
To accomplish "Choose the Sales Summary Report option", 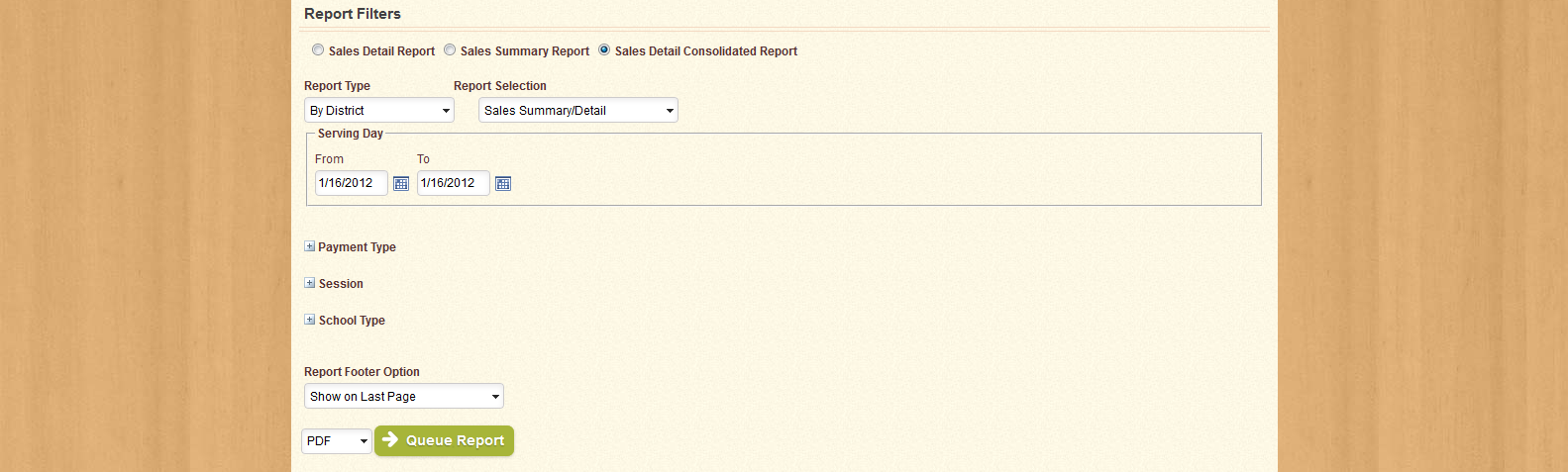I will coord(450,49).
